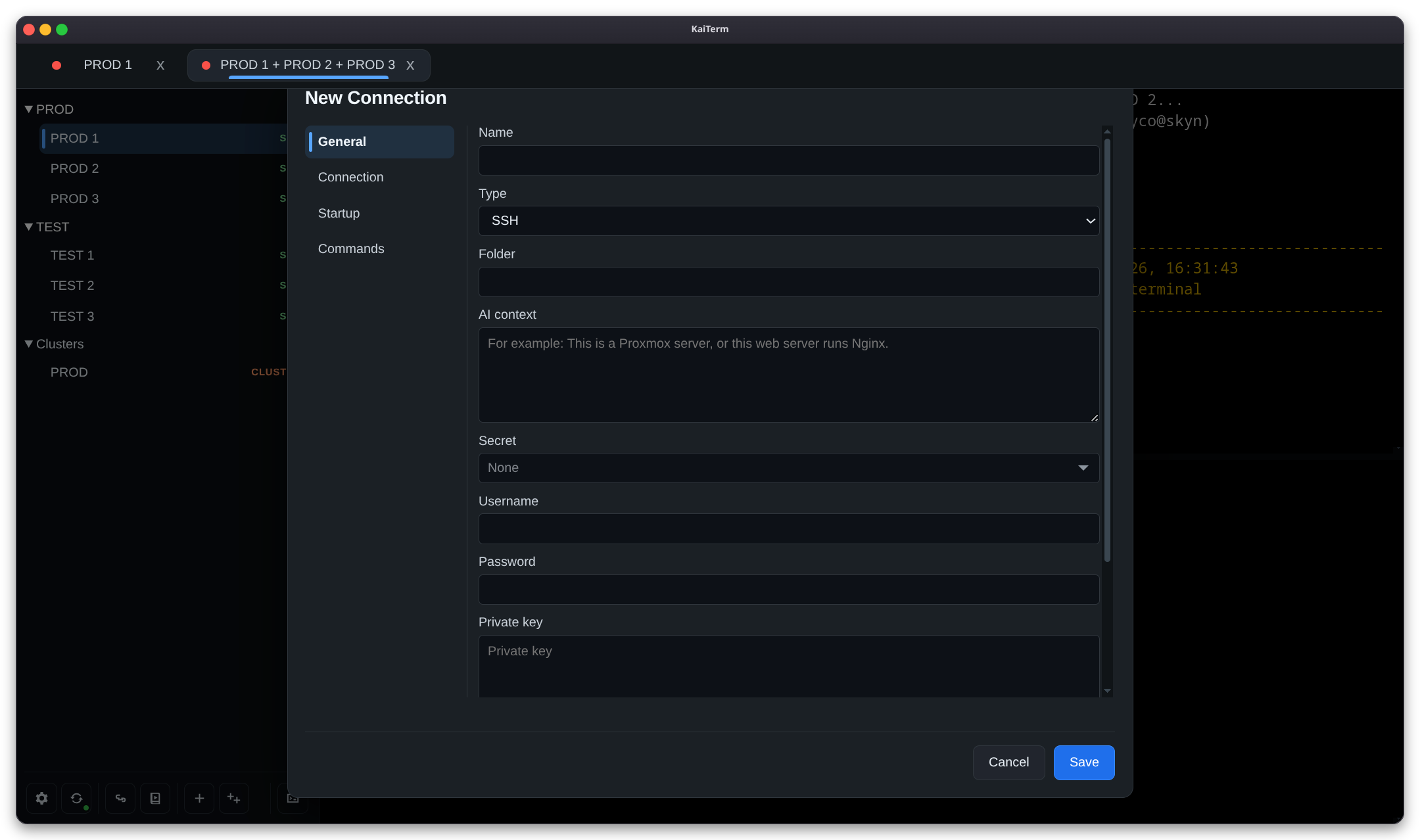Select the General section in New Connection
The image size is (1420, 840).
pos(379,141)
